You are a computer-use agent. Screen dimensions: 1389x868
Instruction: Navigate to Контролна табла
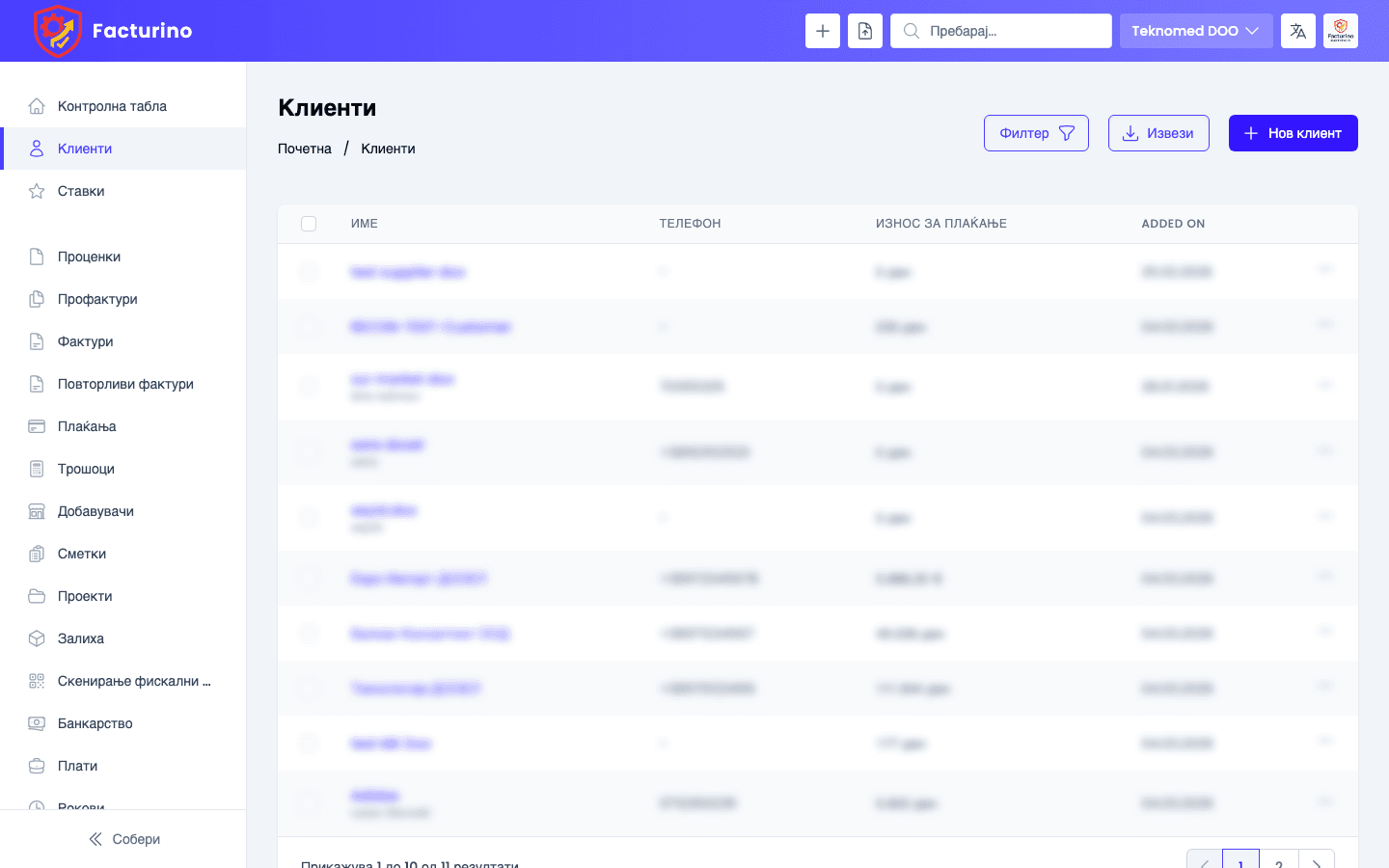[112, 106]
